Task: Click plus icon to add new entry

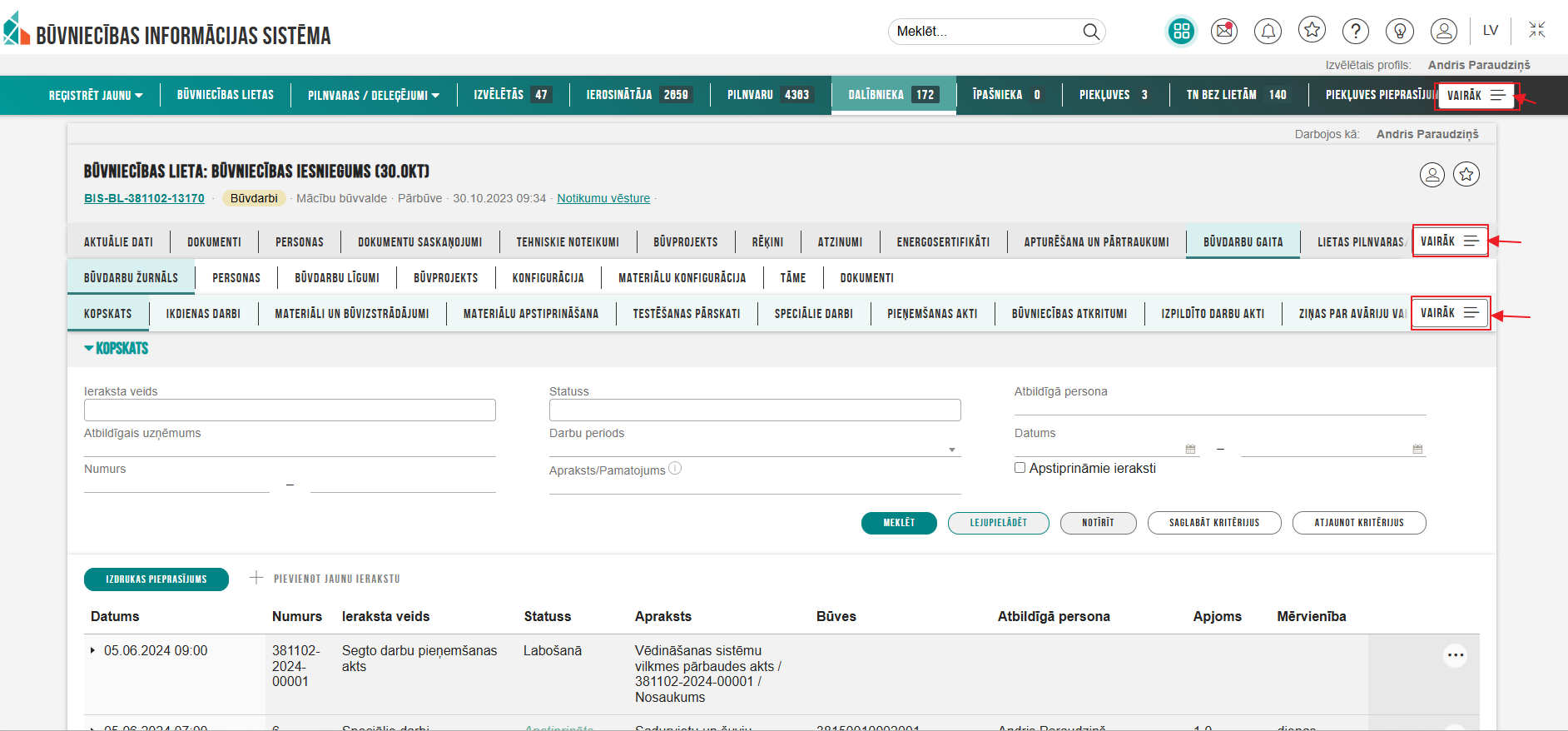Action: pos(256,578)
